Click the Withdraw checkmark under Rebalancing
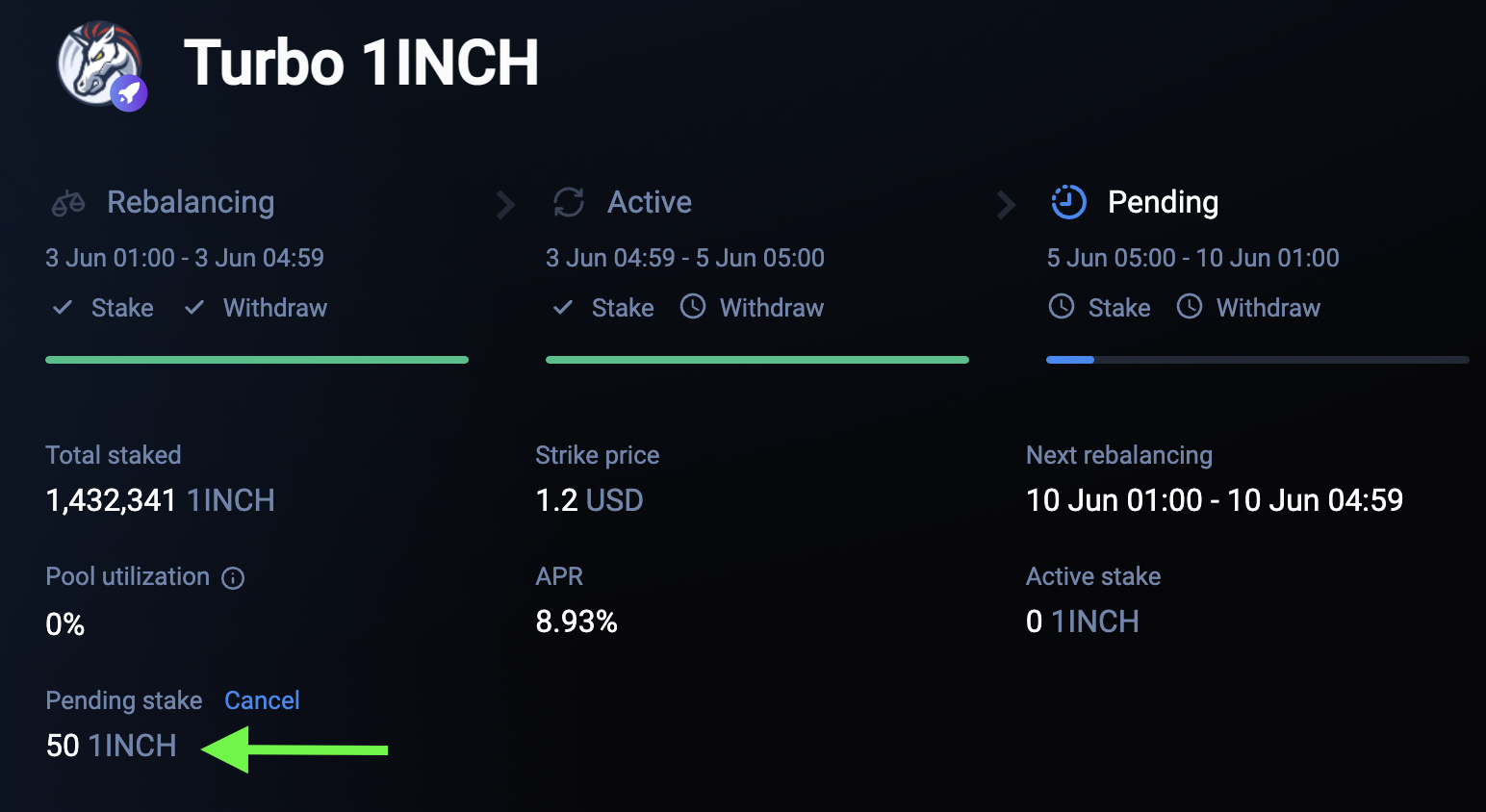 tap(194, 308)
